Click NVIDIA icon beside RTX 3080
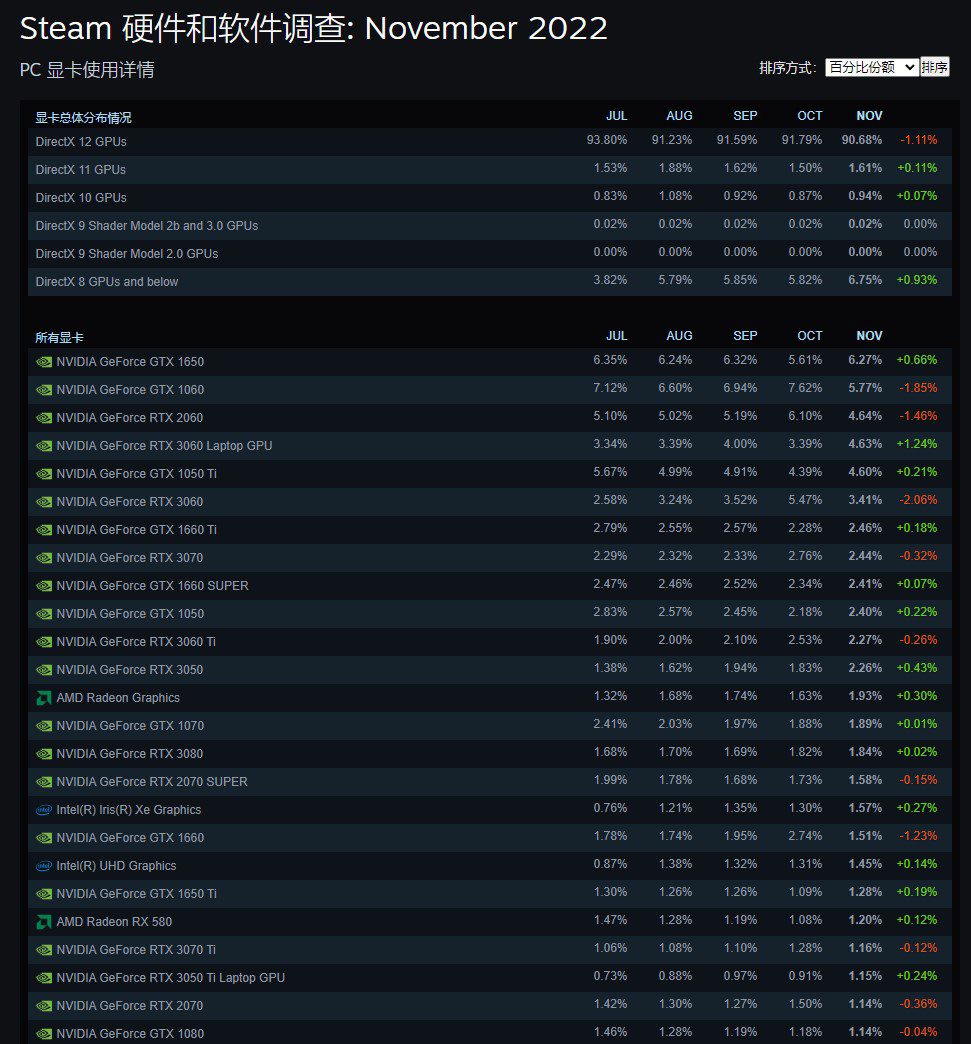This screenshot has width=971, height=1044. [x=44, y=754]
